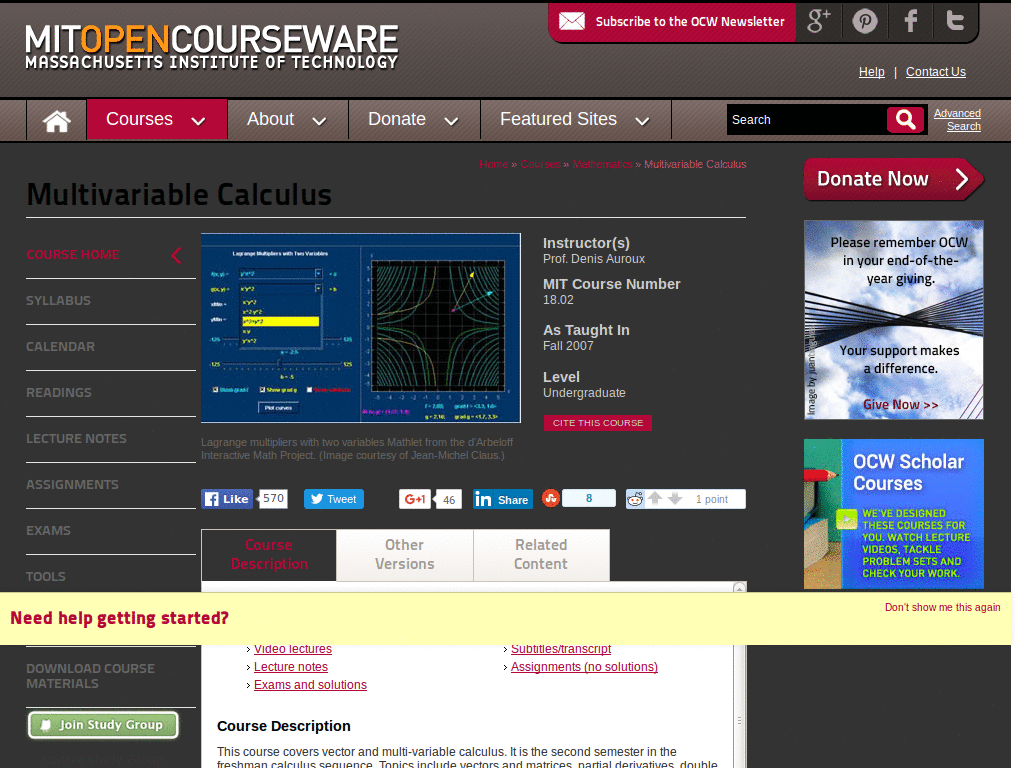The image size is (1024, 768).
Task: Open the Twitter icon at top right
Action: pyautogui.click(x=955, y=21)
